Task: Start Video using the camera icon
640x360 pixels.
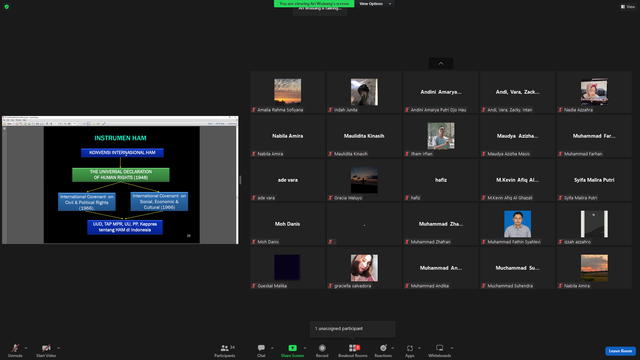Action: [46, 348]
